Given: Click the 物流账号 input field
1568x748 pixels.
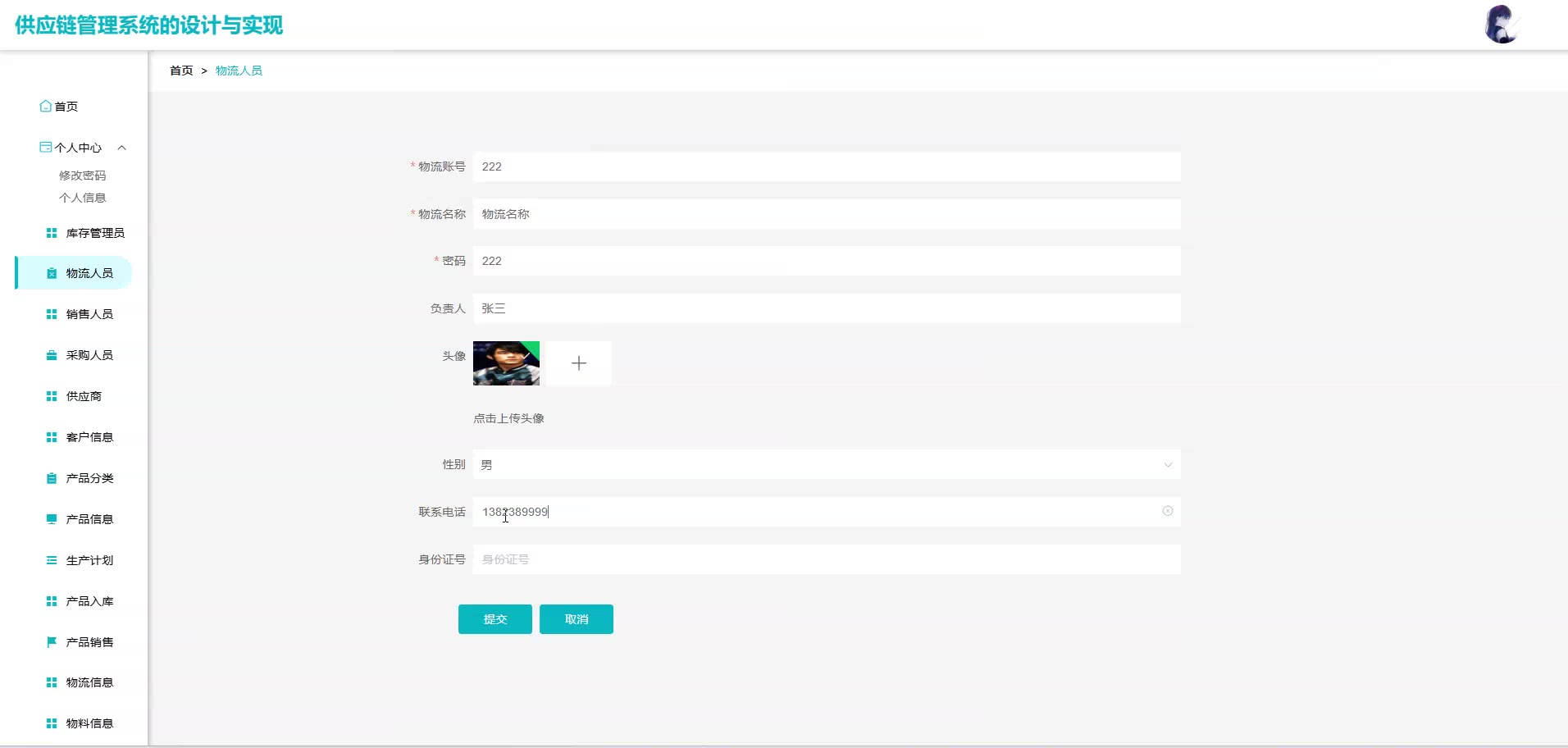Looking at the screenshot, I should [x=827, y=166].
